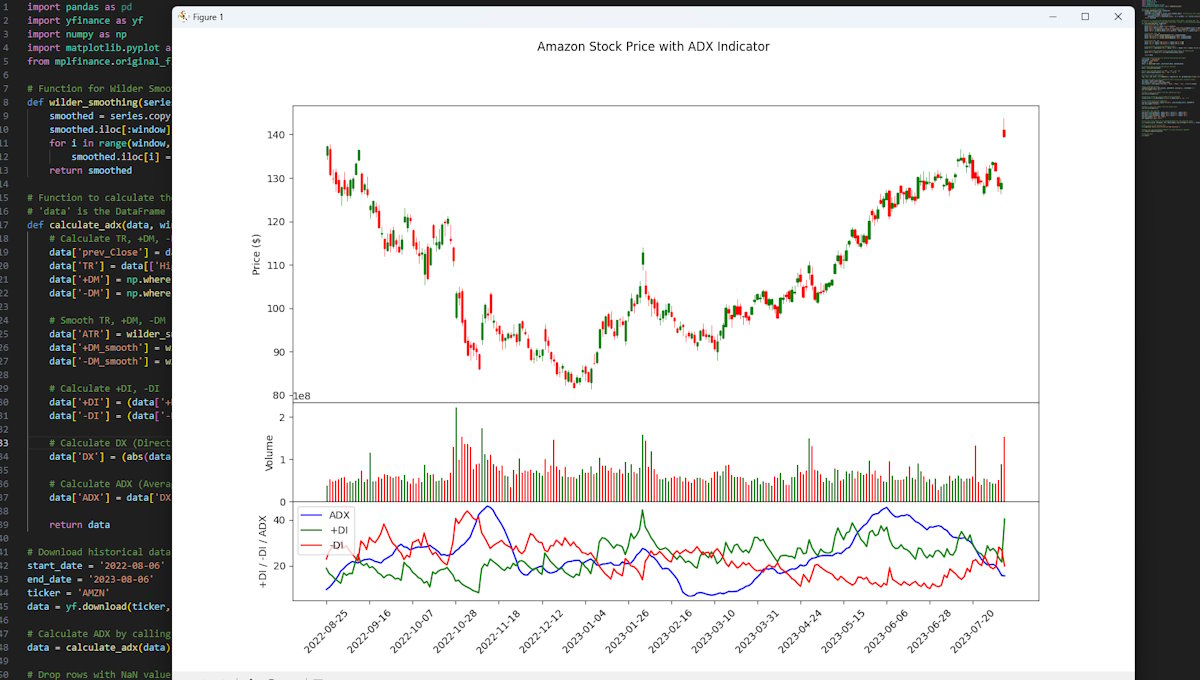Open the Configure subplots icon
Screen dimensions: 1200x680
[x=290, y=678]
